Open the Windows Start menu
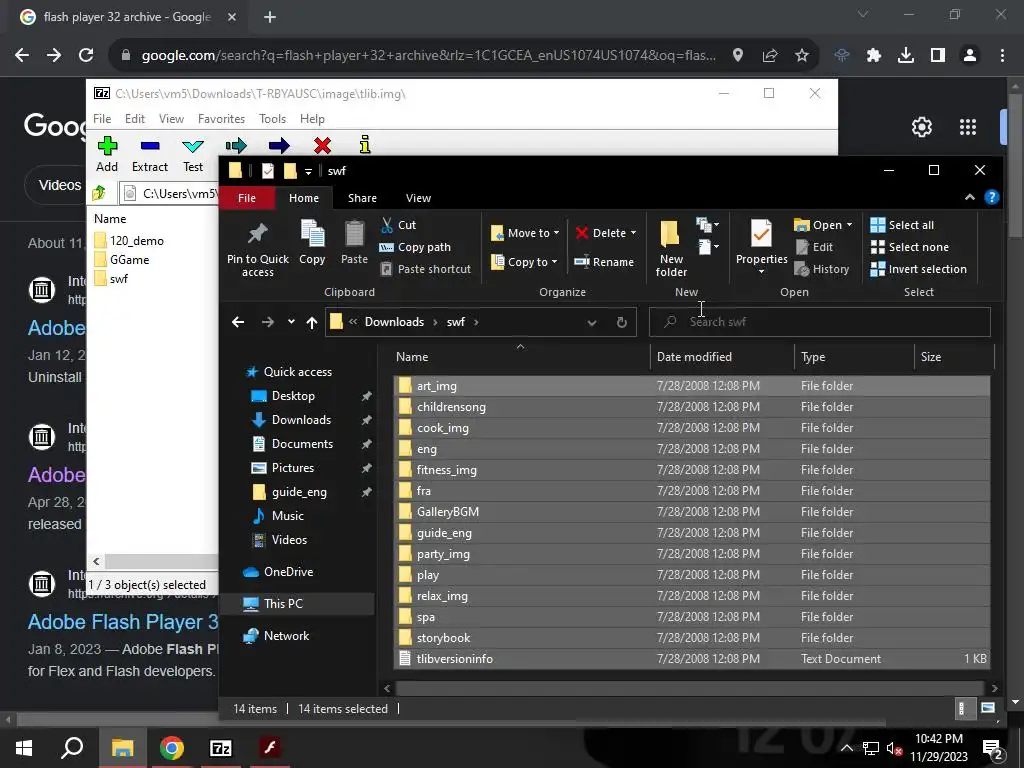Screen dimensions: 1024x768 (x=24, y=748)
